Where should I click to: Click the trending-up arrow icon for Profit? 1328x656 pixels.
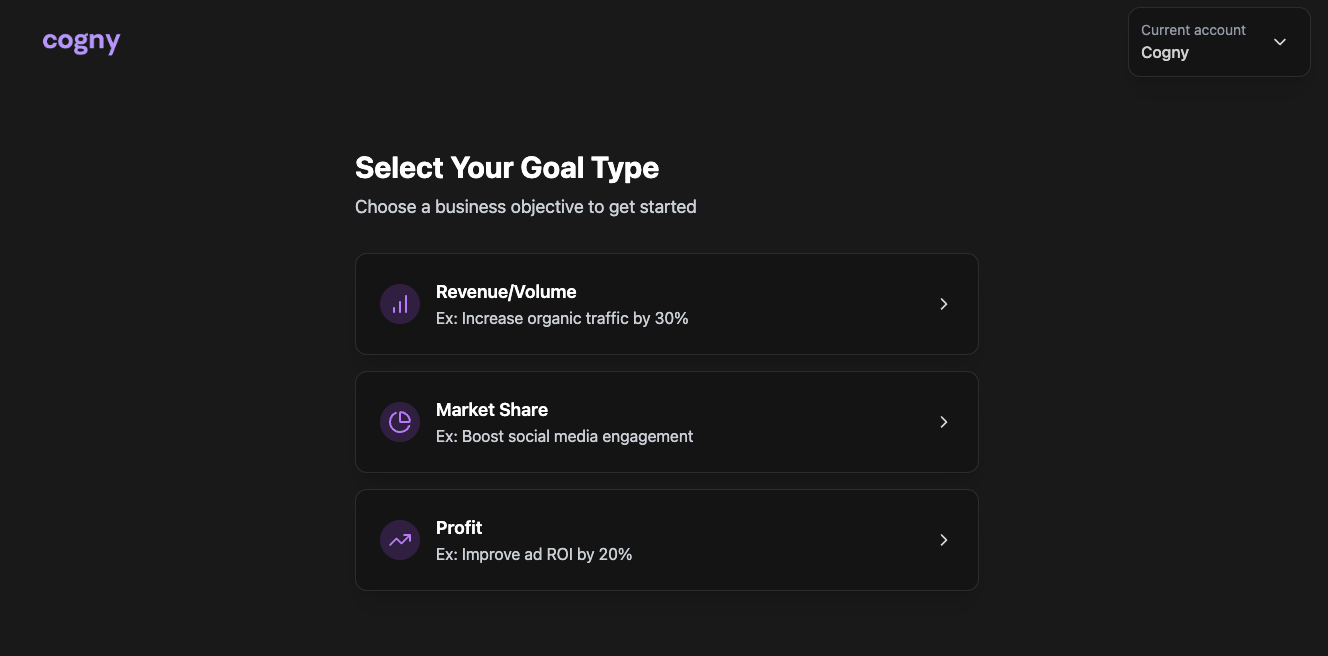tap(400, 540)
